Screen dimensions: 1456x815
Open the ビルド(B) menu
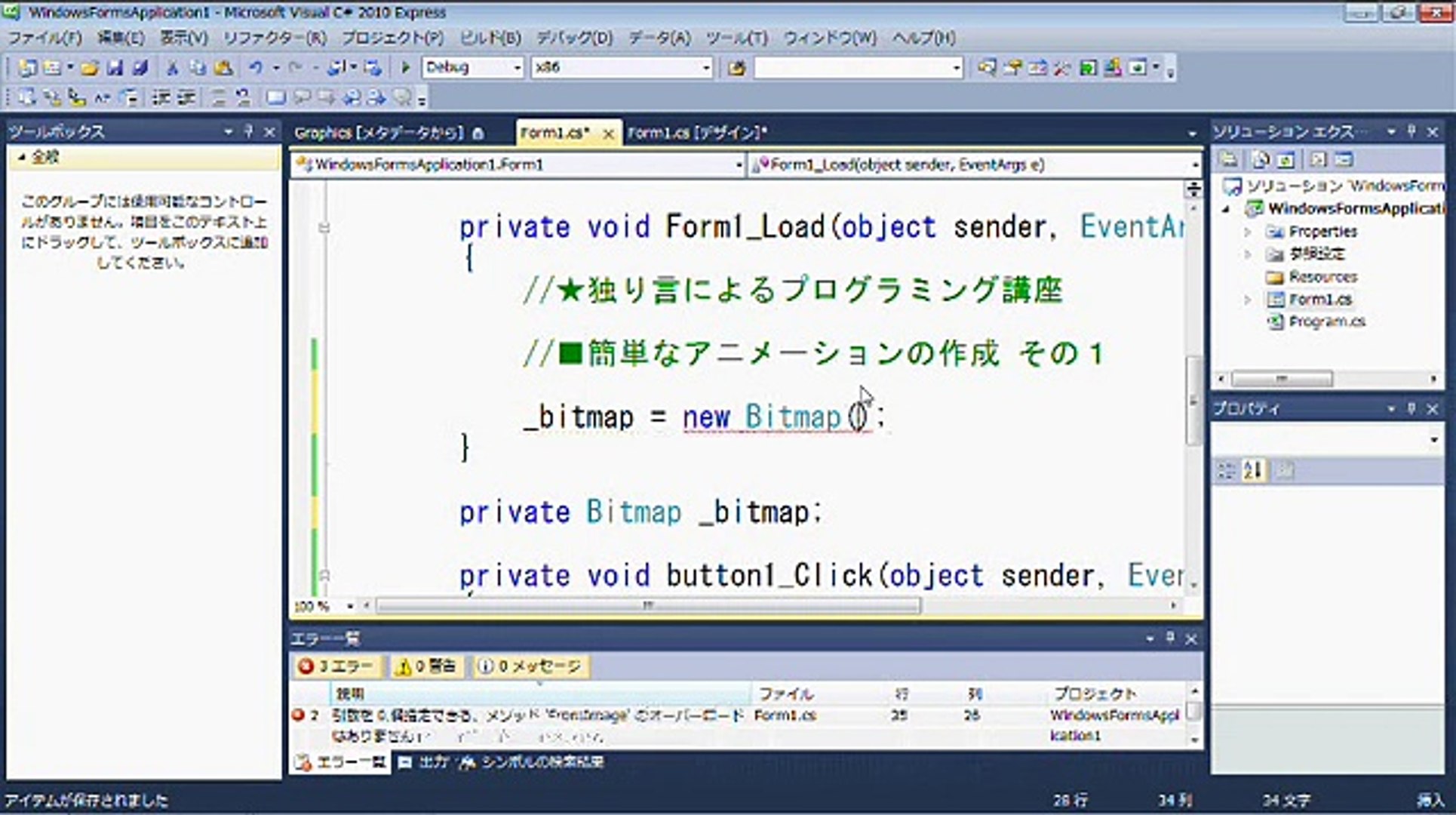point(490,38)
